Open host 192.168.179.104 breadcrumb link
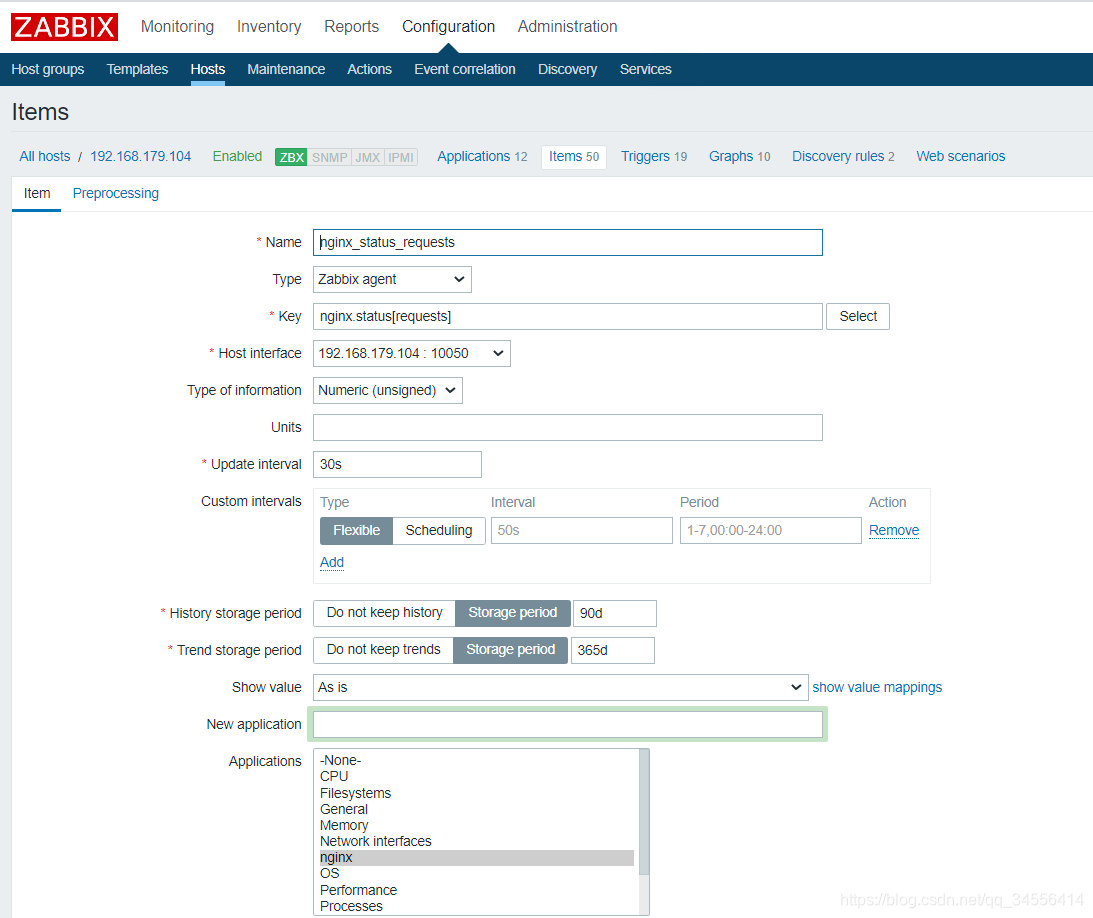Screen dimensions: 1093x918 [x=141, y=156]
